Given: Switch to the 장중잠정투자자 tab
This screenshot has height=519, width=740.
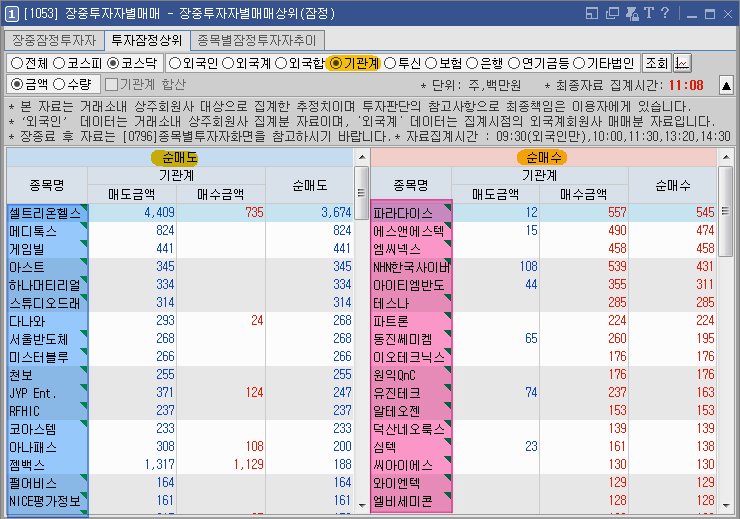Looking at the screenshot, I should [x=54, y=41].
